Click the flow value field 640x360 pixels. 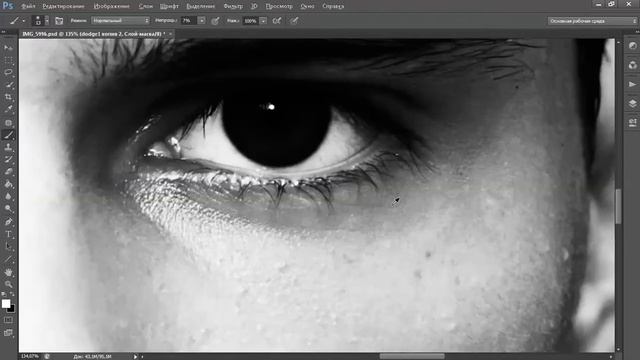click(x=250, y=20)
